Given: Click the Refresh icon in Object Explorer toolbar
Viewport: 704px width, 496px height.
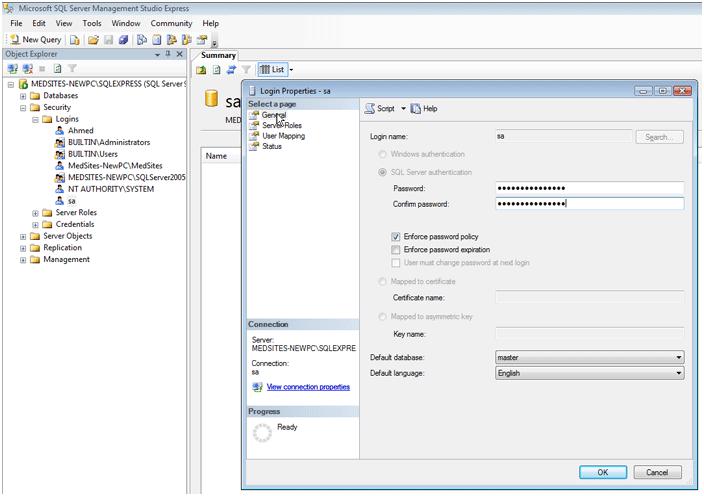Looking at the screenshot, I should pos(57,69).
